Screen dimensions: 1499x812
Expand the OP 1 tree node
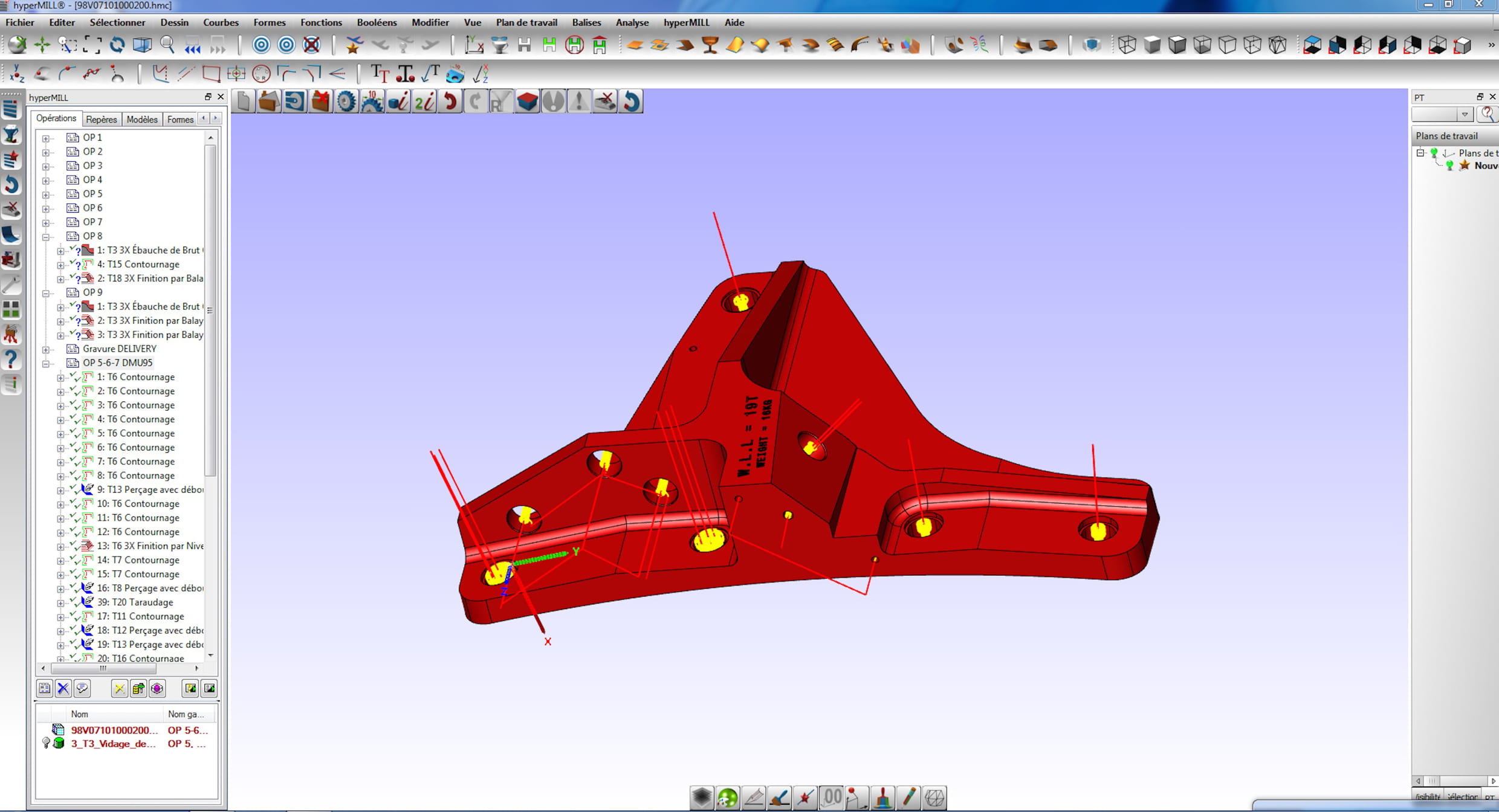point(46,138)
